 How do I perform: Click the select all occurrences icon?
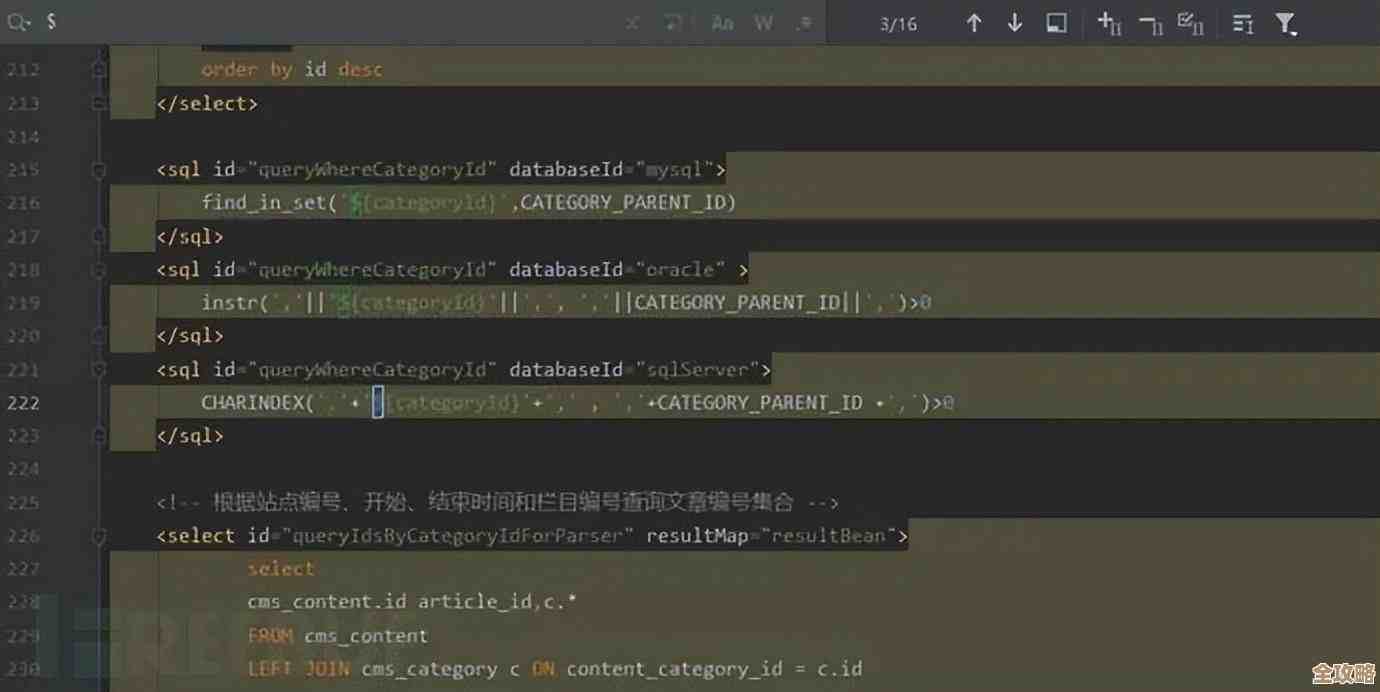[1191, 24]
